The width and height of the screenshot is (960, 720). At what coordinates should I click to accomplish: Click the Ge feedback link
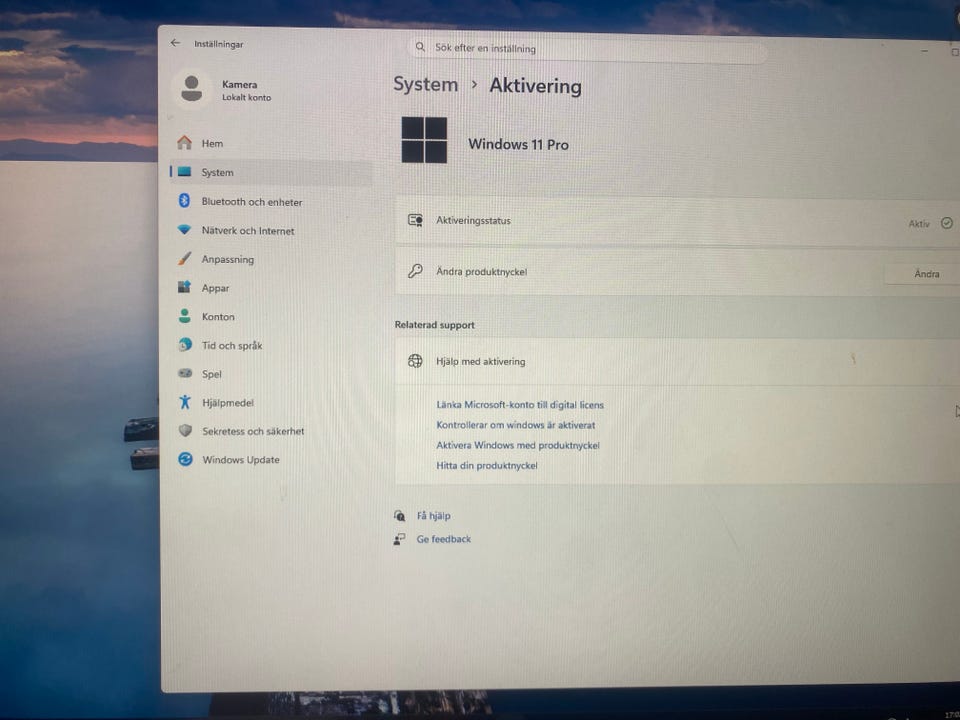point(444,539)
